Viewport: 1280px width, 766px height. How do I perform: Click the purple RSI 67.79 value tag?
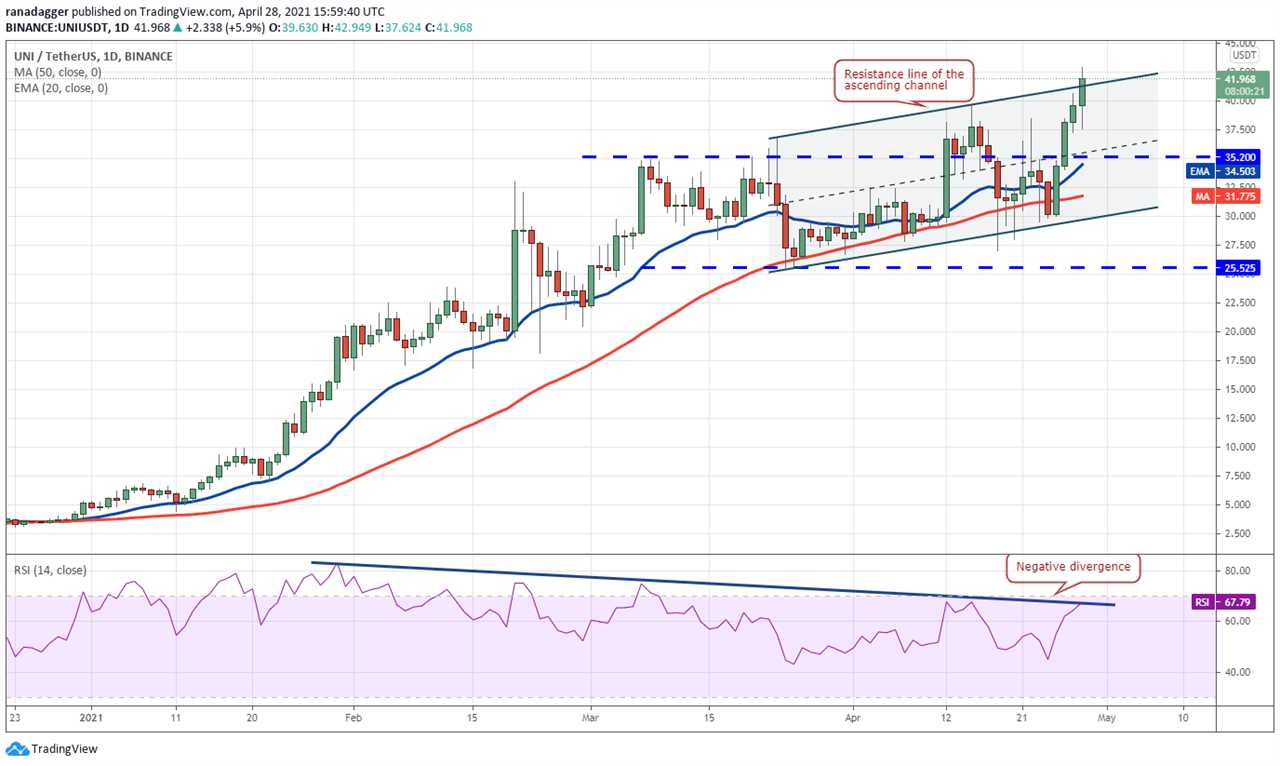point(1223,603)
